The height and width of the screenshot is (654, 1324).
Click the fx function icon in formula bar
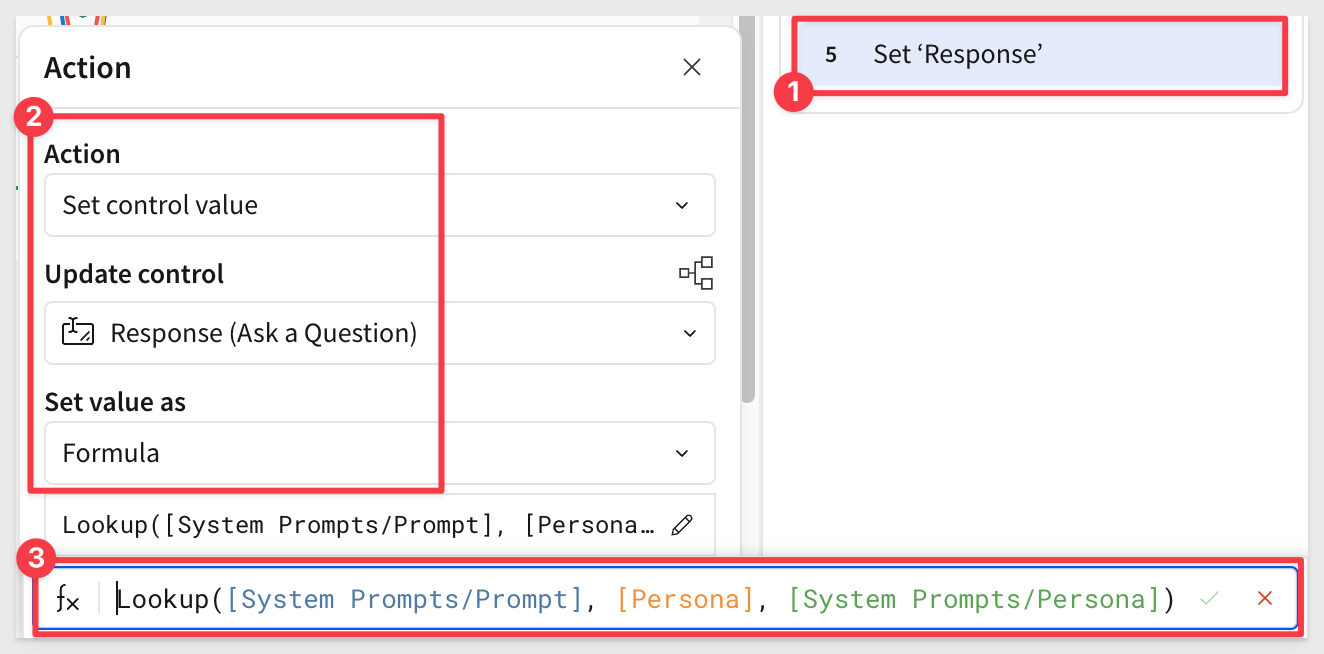pos(67,600)
